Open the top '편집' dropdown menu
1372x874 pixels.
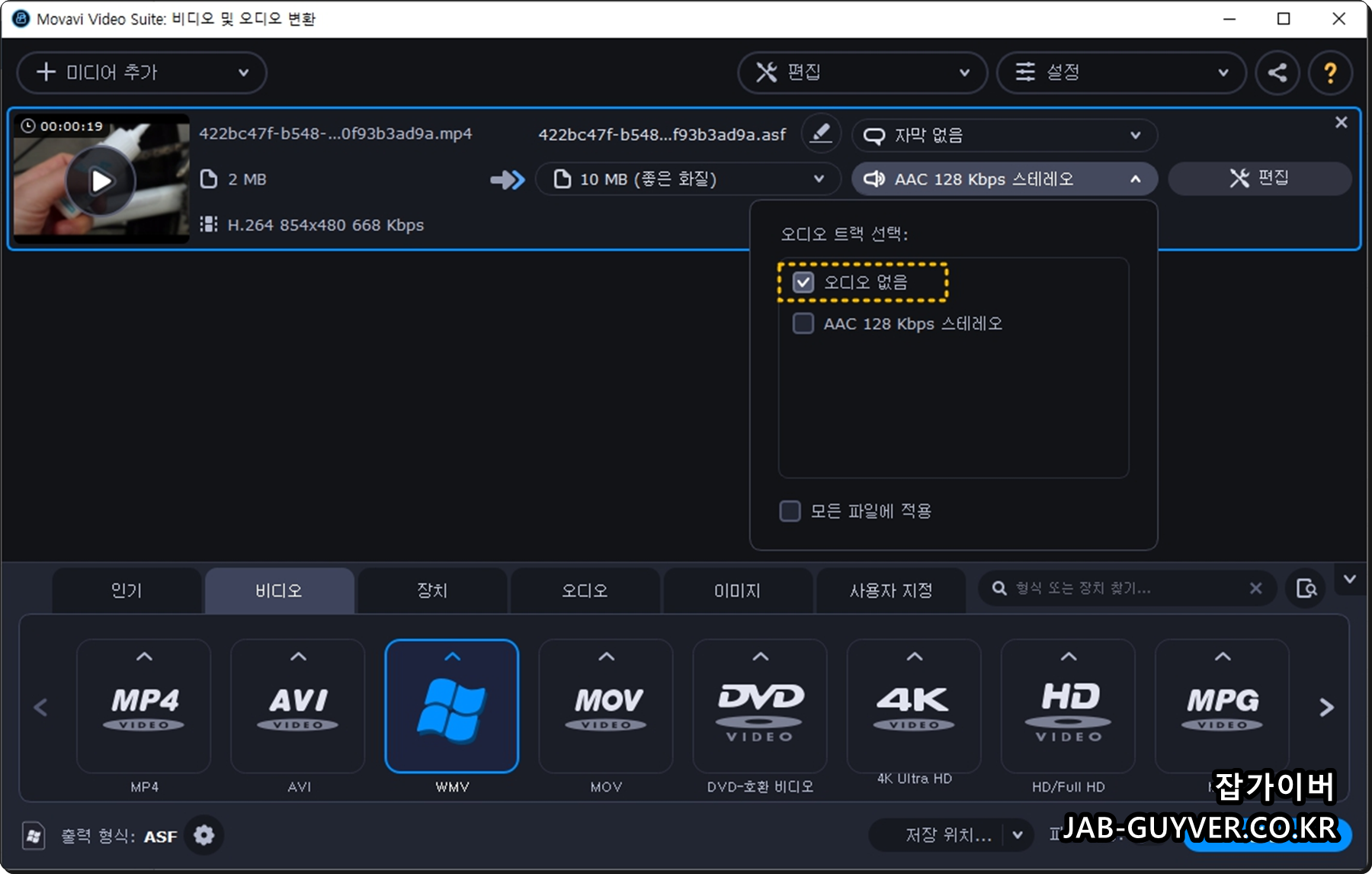[862, 72]
